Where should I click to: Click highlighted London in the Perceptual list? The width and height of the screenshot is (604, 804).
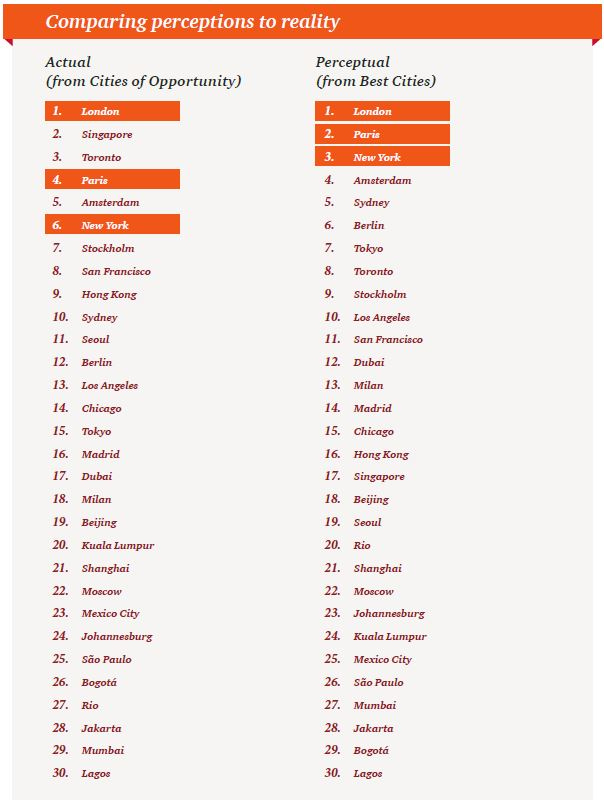point(382,111)
